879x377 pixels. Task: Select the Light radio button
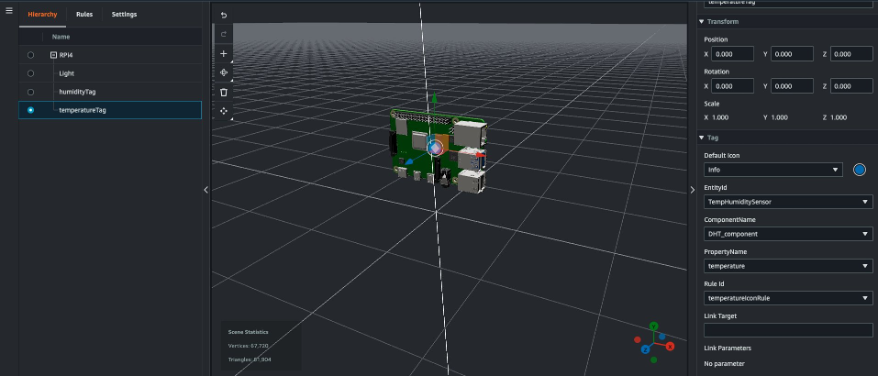(x=31, y=73)
